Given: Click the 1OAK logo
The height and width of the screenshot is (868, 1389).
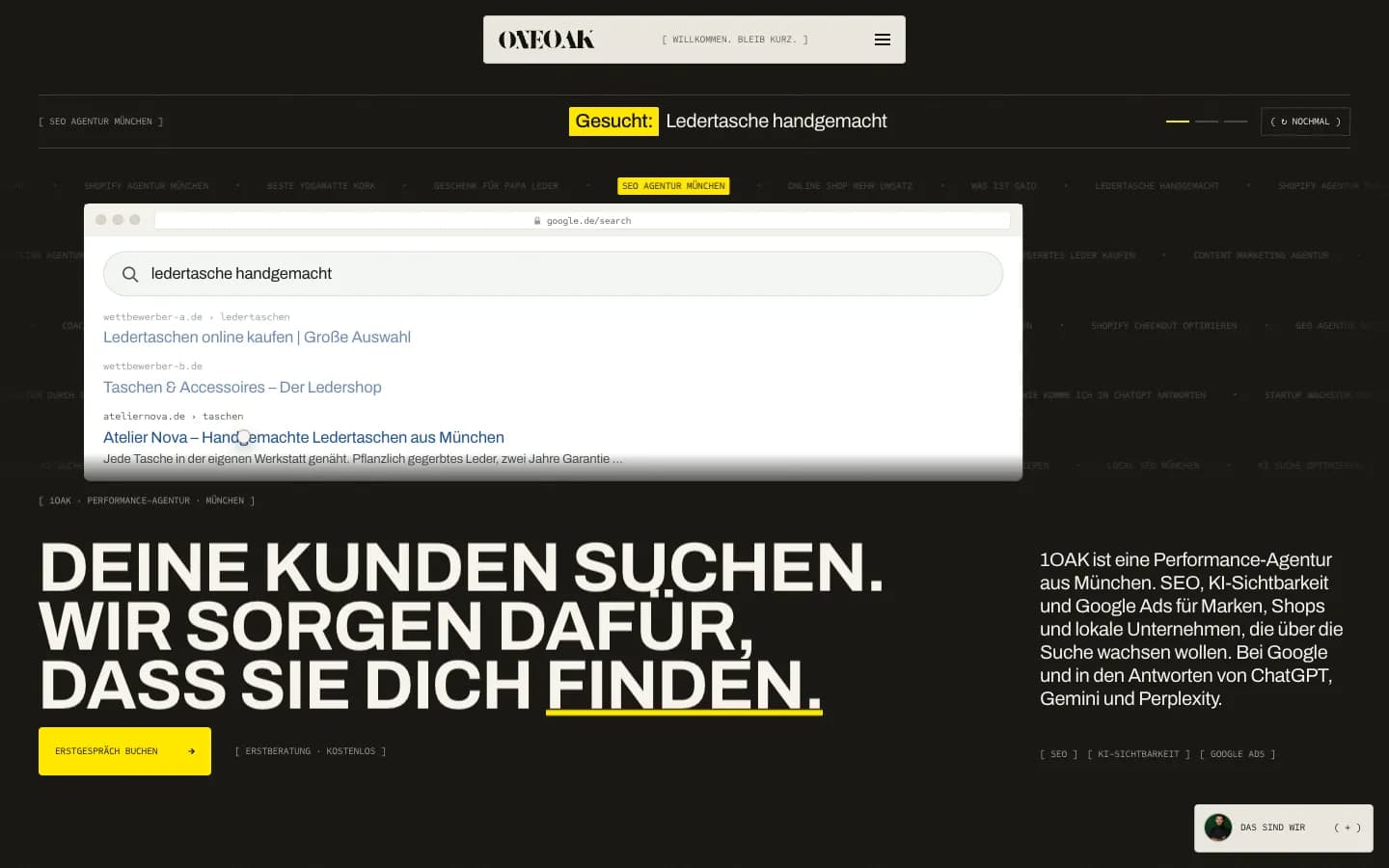Looking at the screenshot, I should point(546,40).
